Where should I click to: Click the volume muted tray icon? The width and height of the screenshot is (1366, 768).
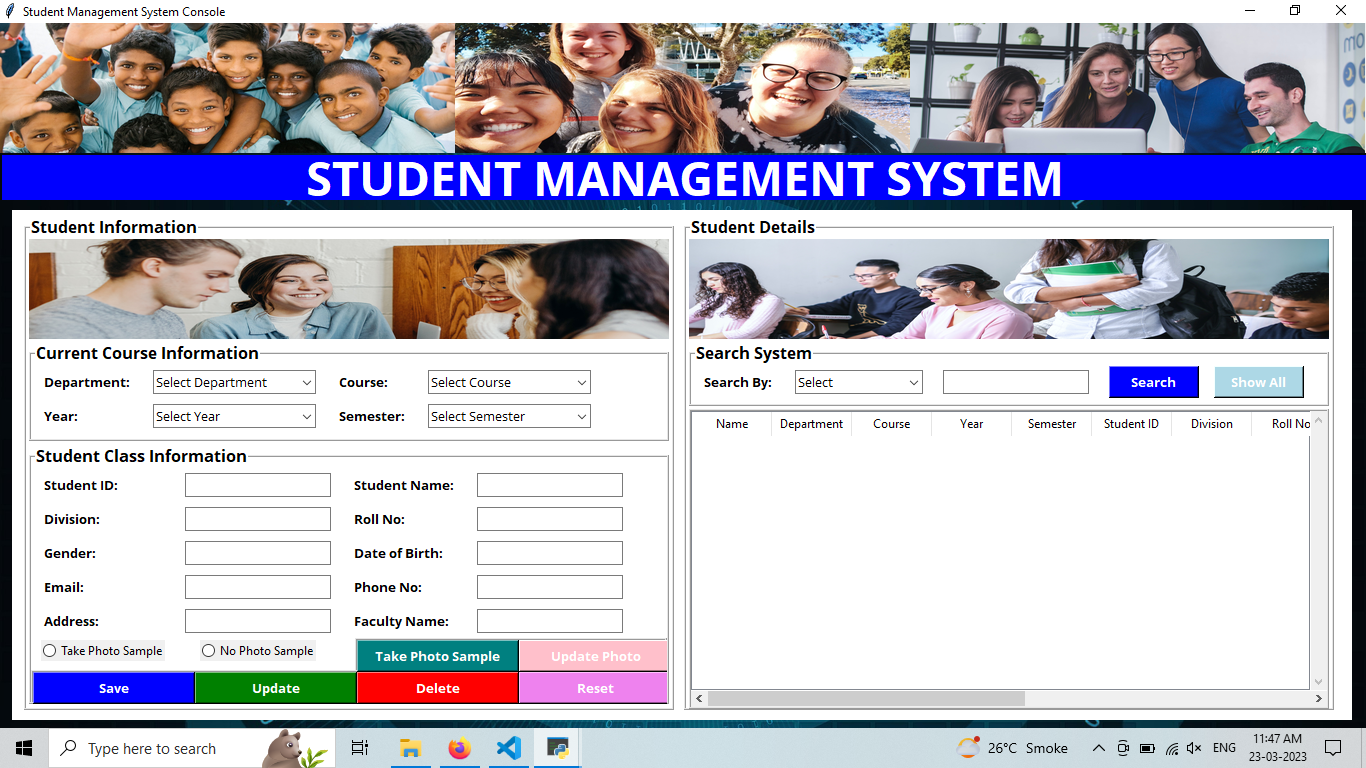[1194, 748]
